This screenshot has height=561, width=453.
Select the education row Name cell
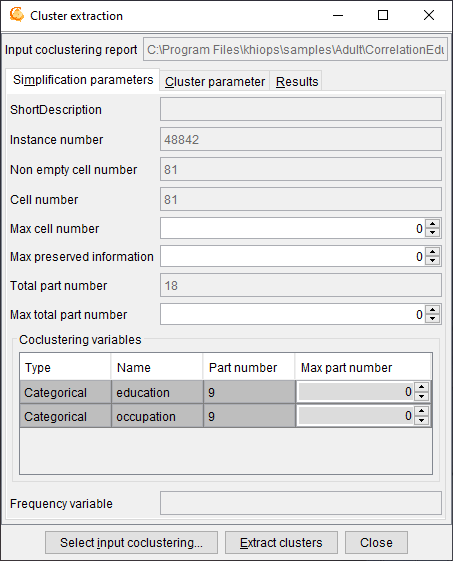[157, 392]
